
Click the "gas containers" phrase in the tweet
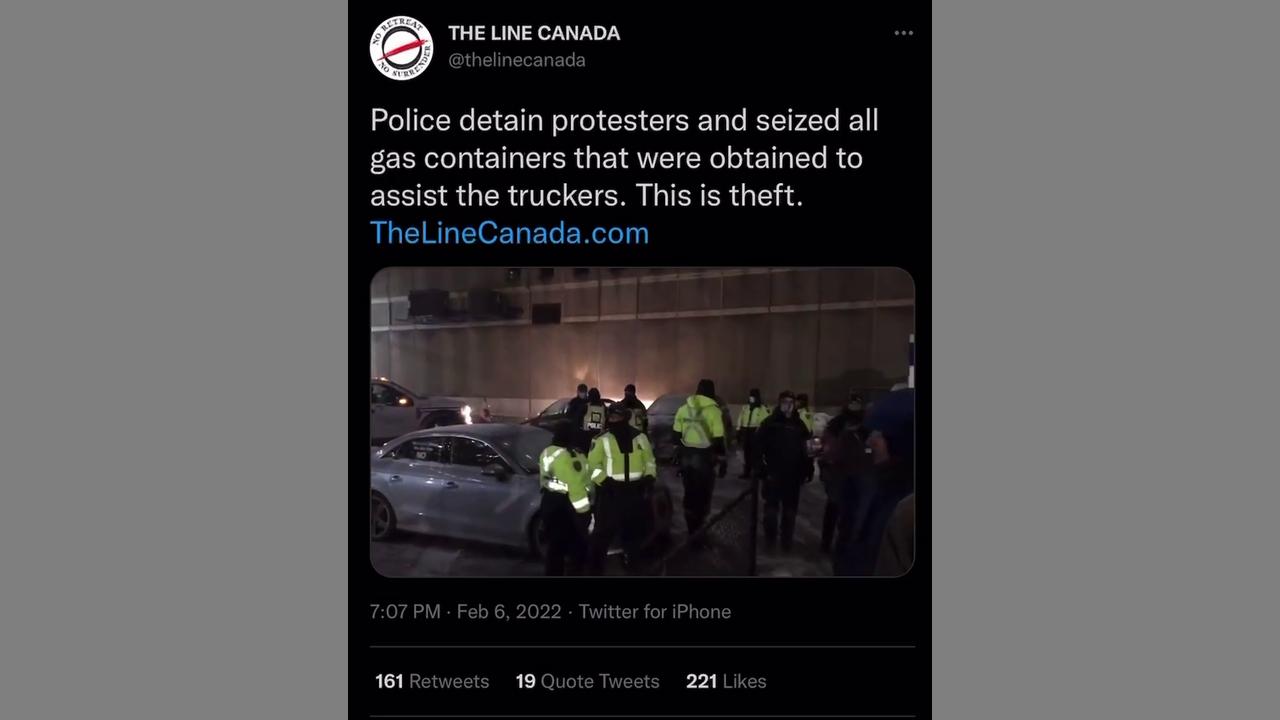click(x=468, y=158)
